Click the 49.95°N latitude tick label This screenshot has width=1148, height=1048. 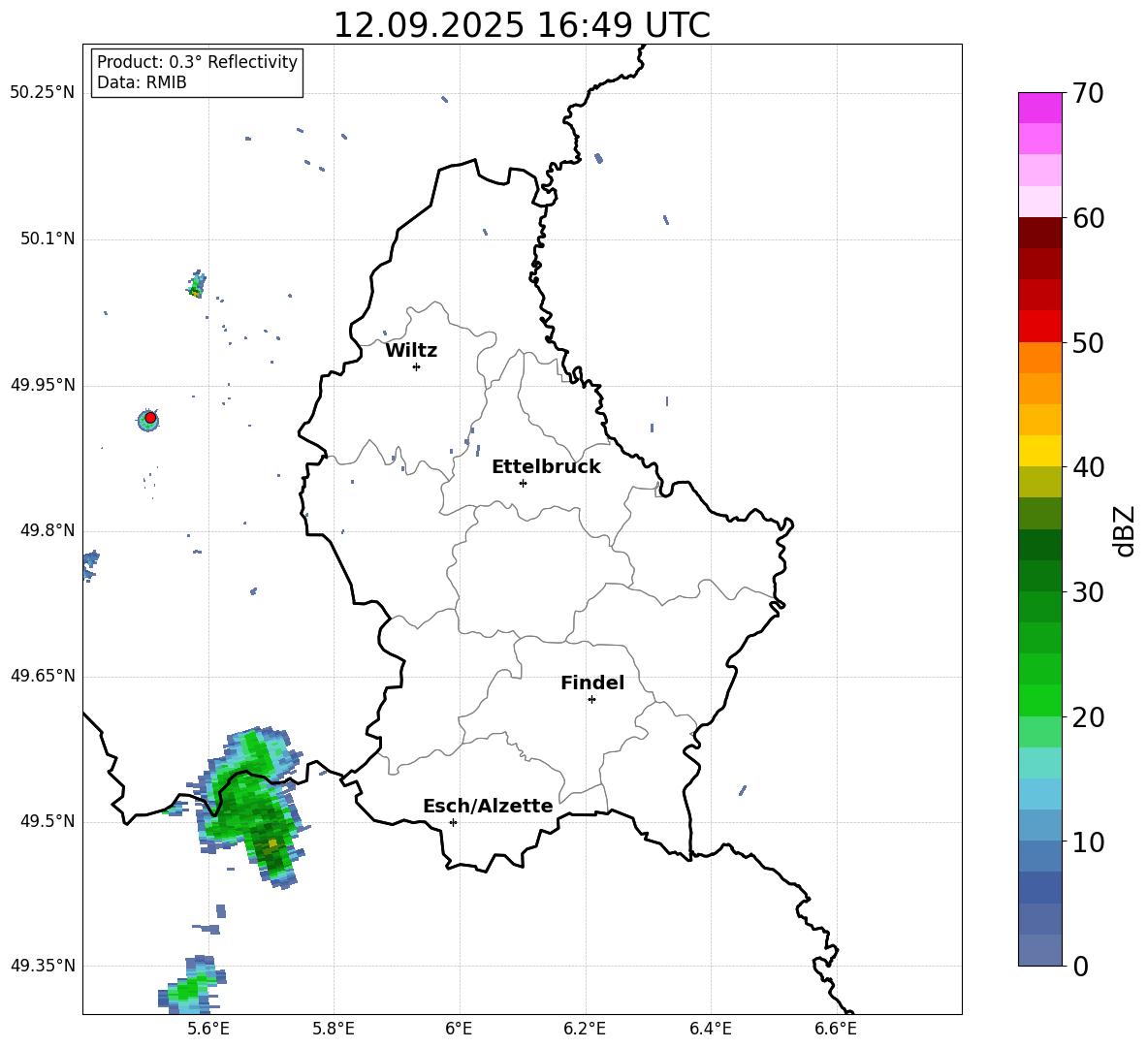tap(43, 385)
